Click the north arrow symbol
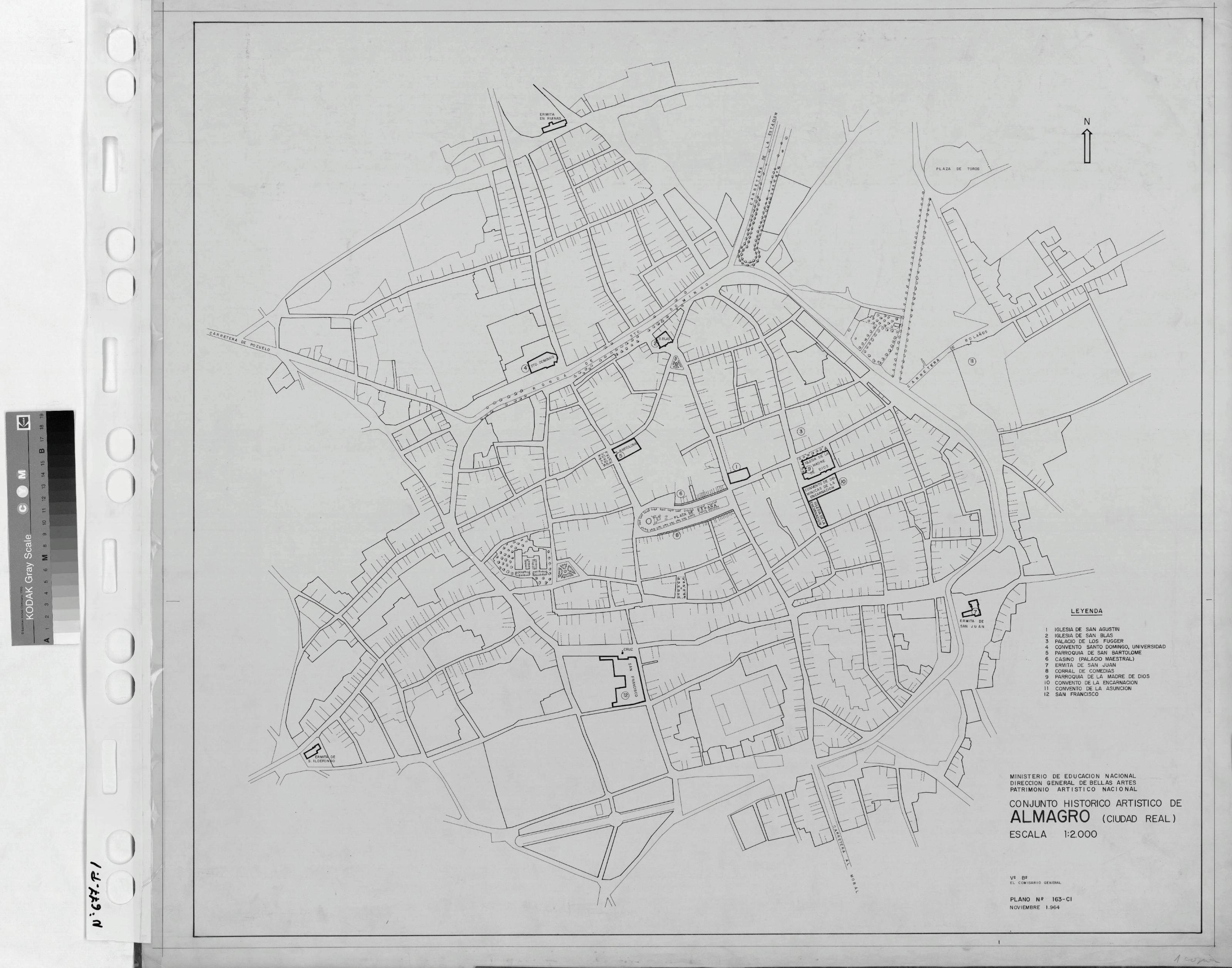This screenshot has width=1232, height=968. pos(1087,146)
